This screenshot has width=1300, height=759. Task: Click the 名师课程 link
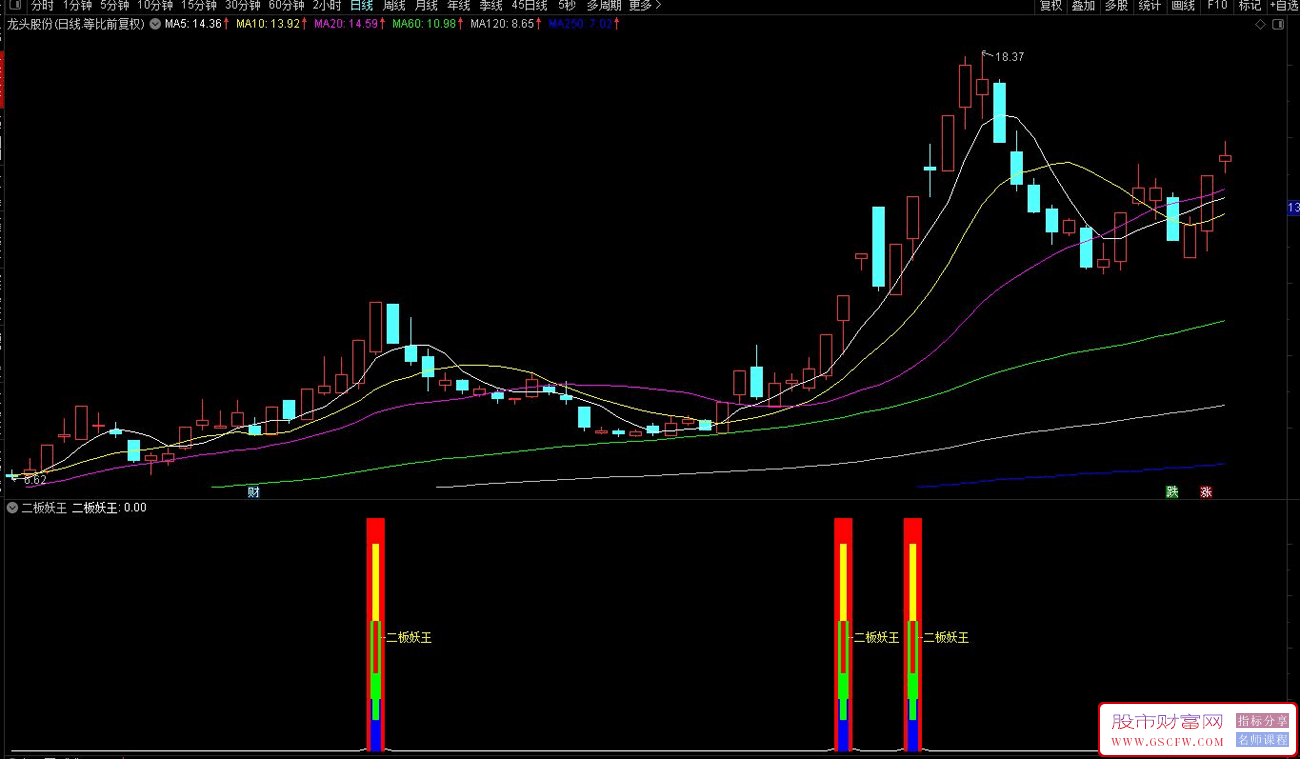pyautogui.click(x=1263, y=740)
